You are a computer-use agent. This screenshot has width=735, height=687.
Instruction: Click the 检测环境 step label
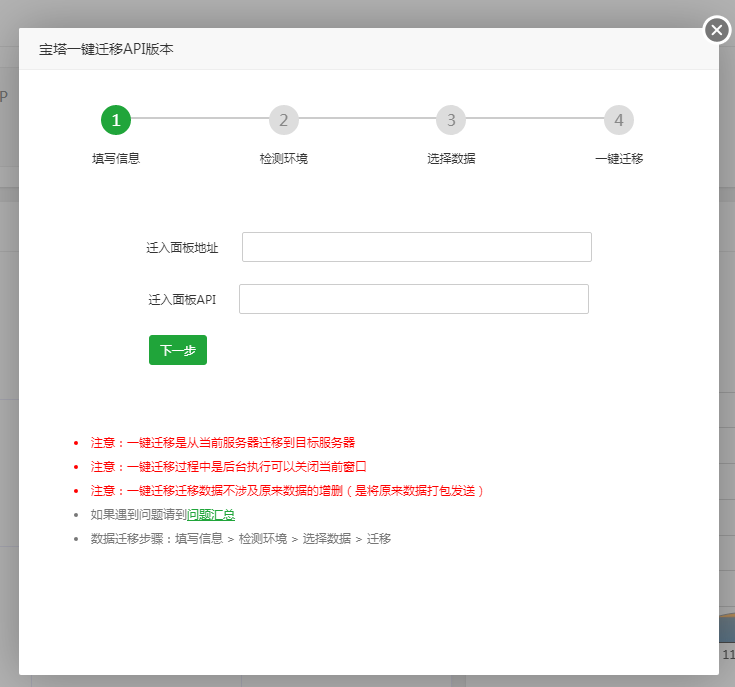pos(284,159)
